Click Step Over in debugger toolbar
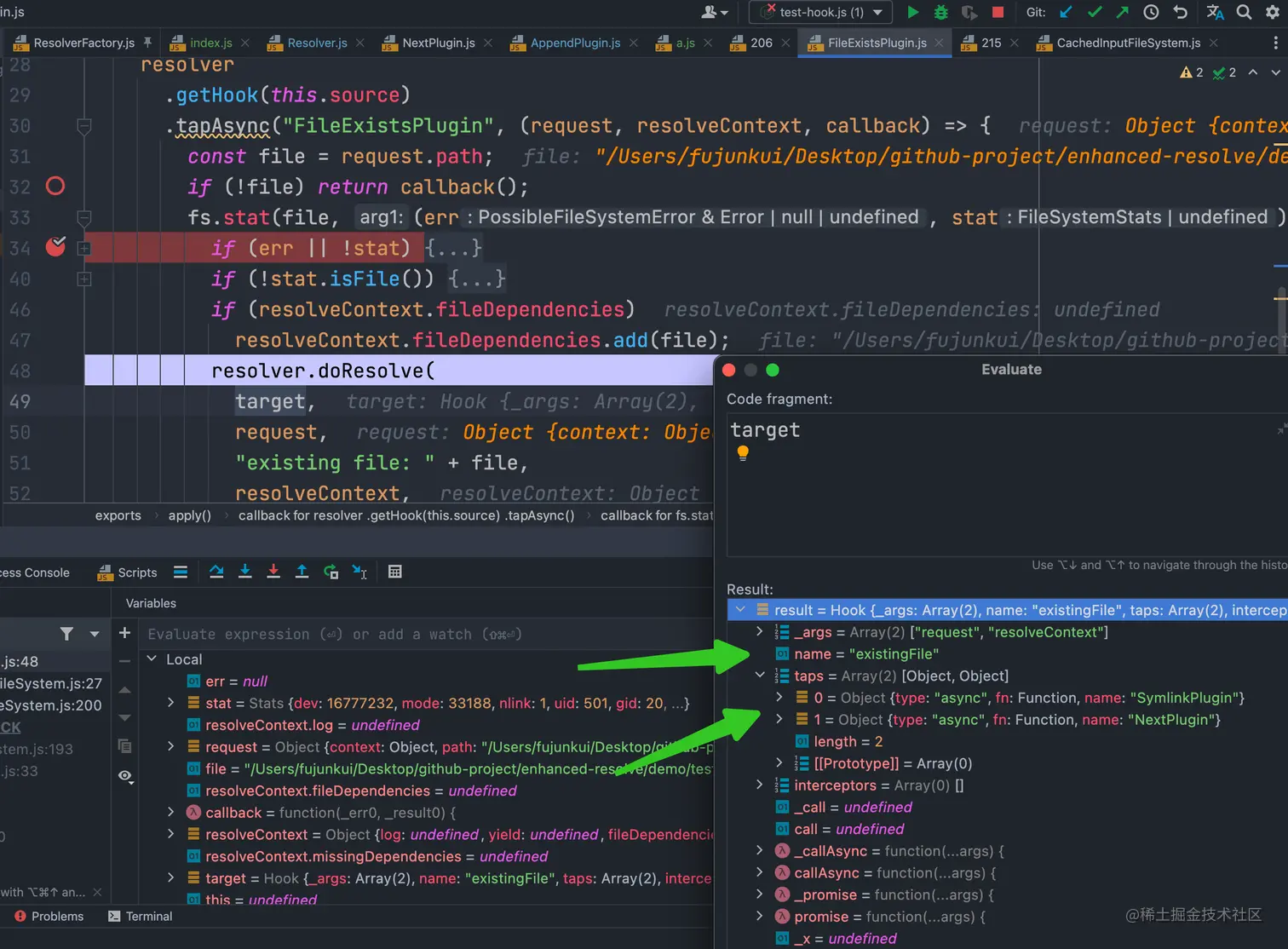The image size is (1288, 949). 216,572
